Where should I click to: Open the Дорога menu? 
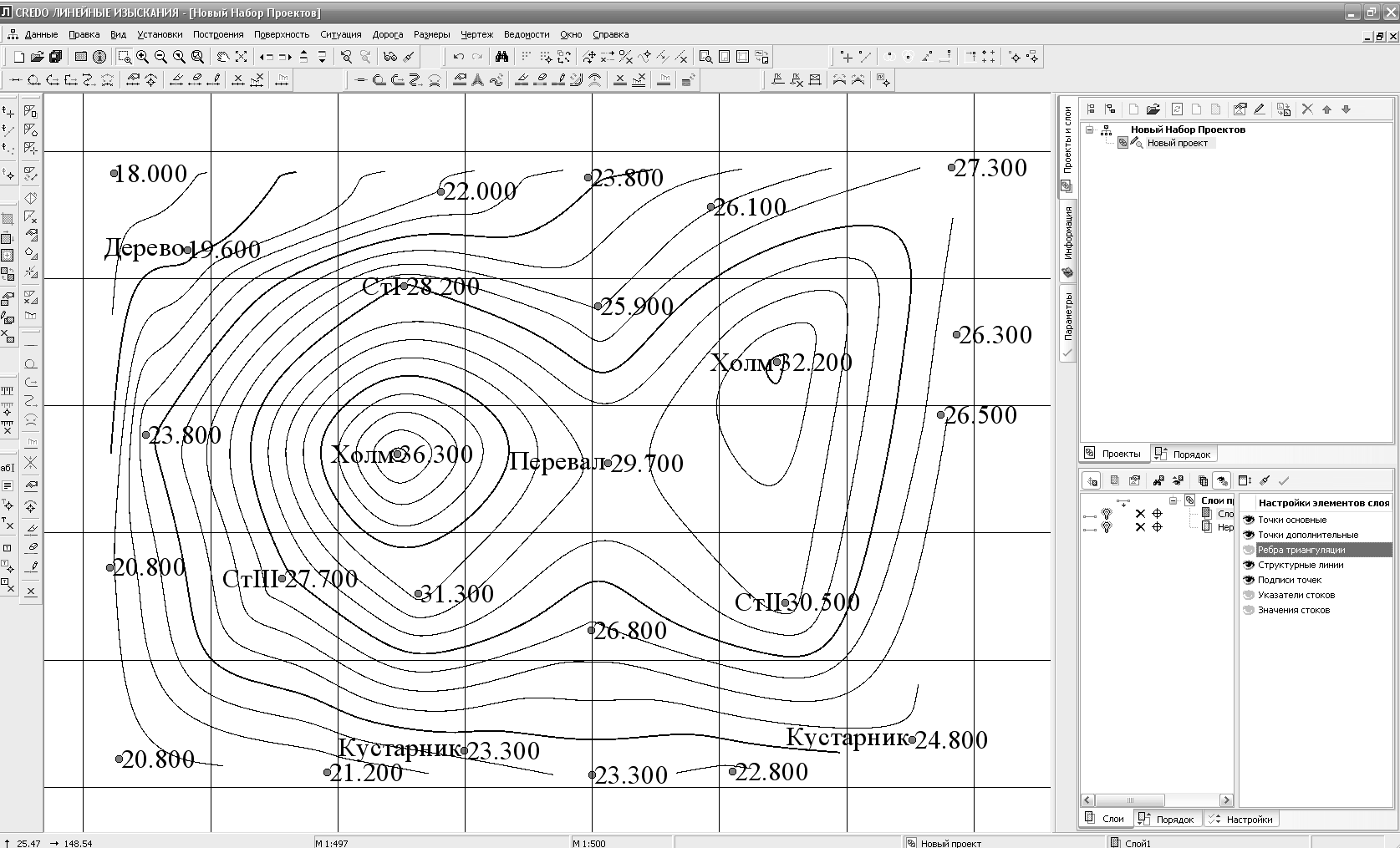(x=388, y=34)
